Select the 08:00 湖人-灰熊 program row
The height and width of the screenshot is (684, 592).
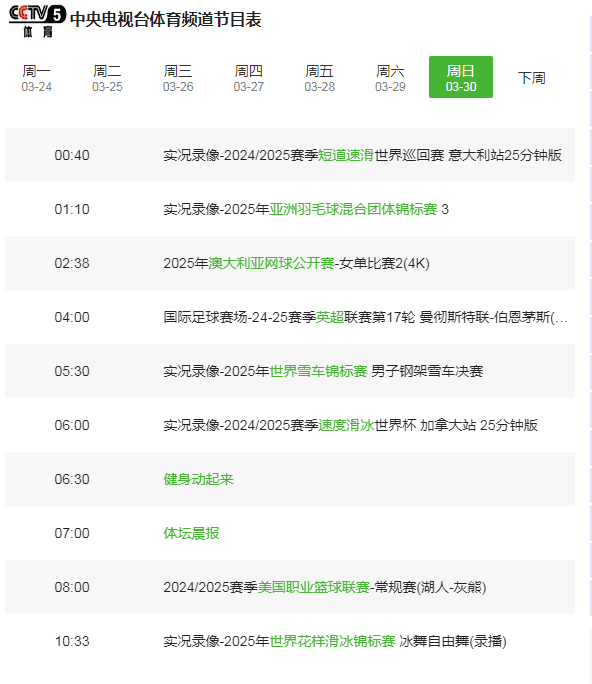[290, 588]
